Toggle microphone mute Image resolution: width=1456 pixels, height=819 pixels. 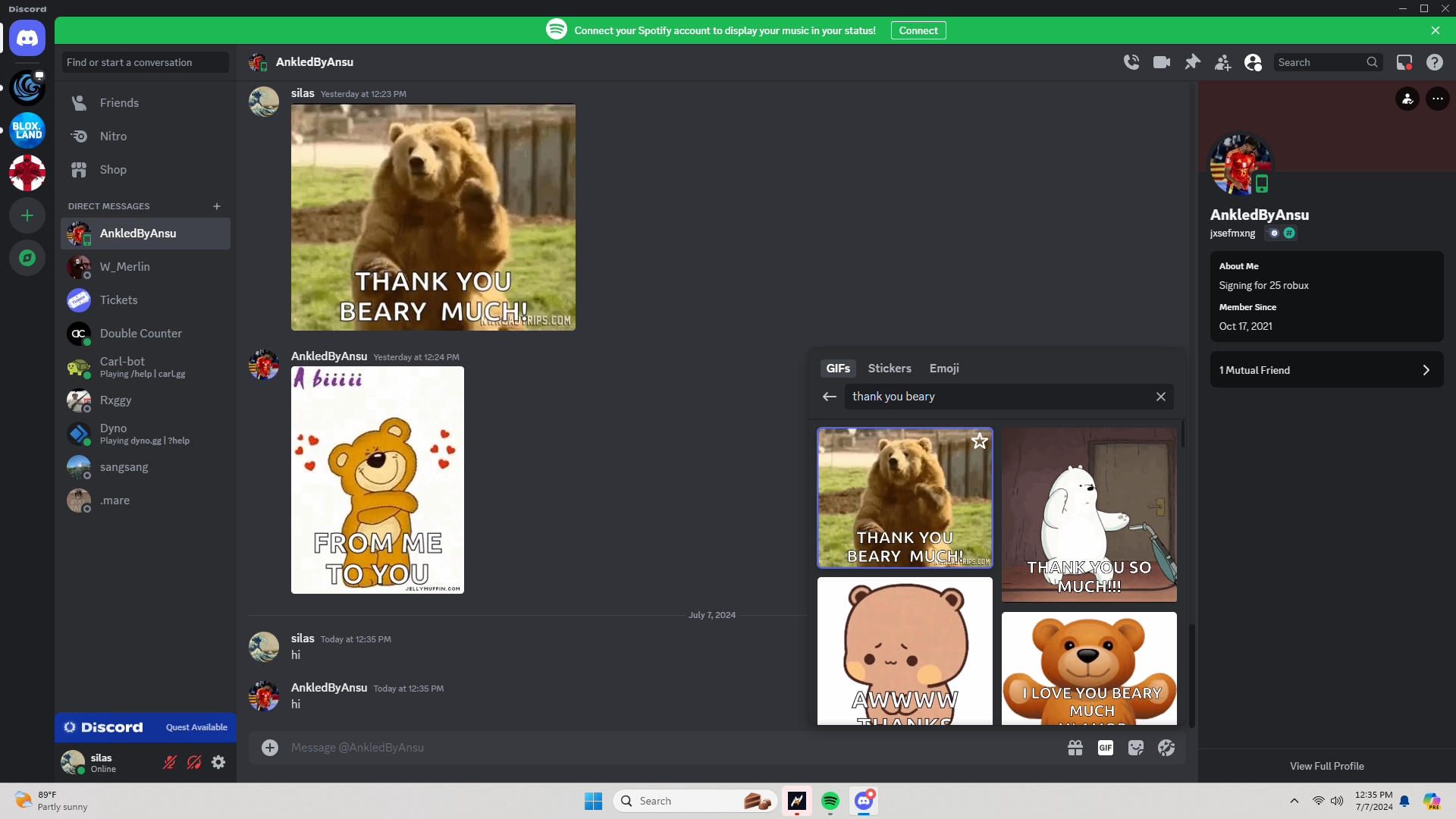[x=170, y=762]
